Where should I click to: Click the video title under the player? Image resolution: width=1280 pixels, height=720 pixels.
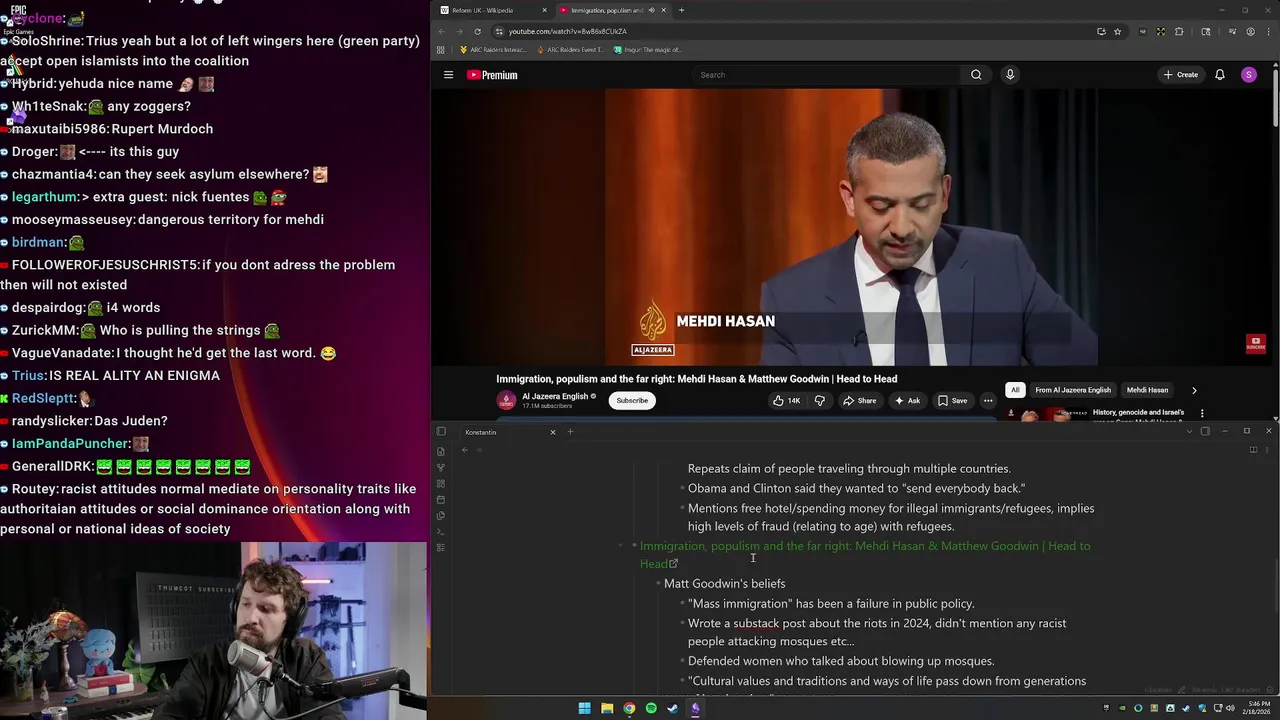696,379
